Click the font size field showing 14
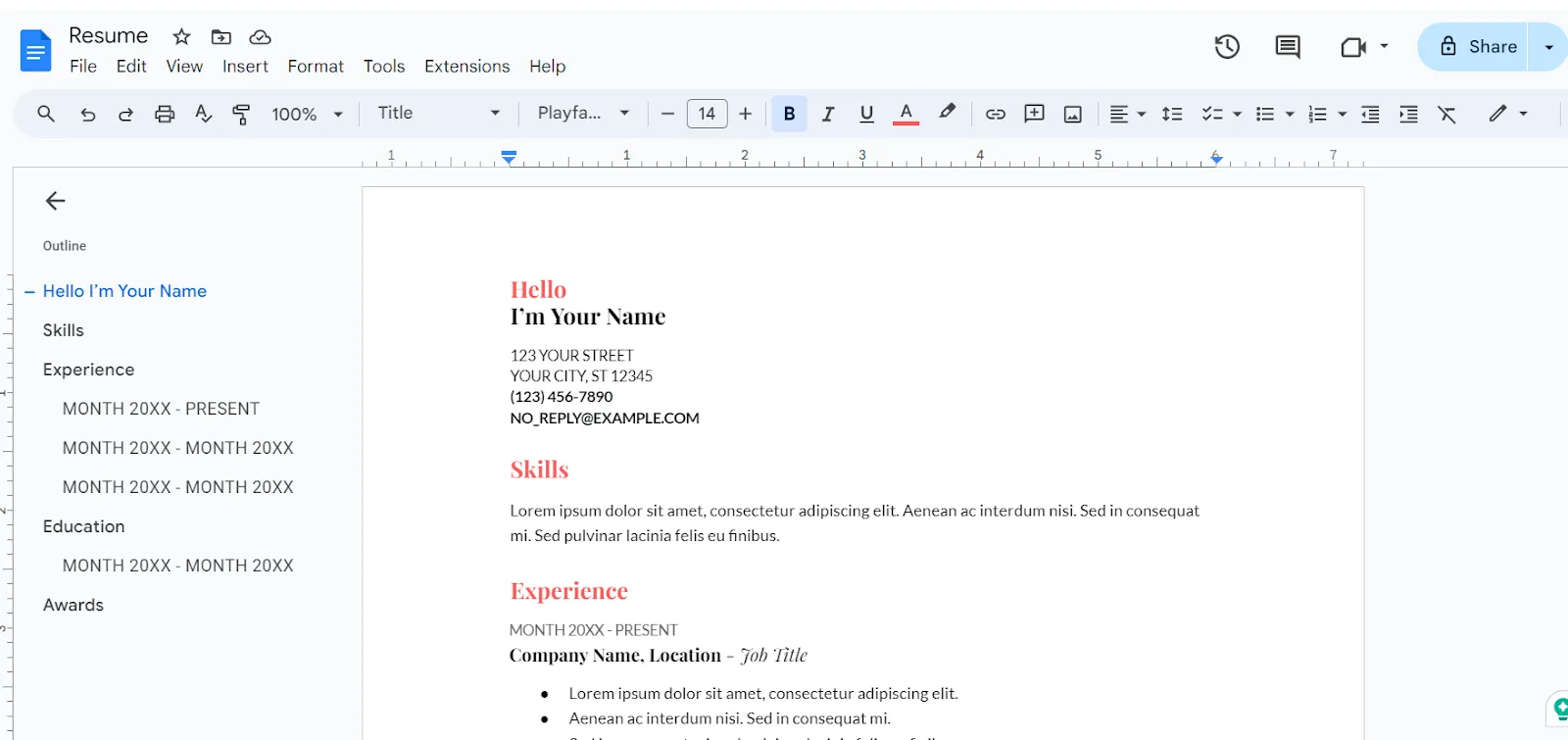Screen dimensions: 1568x740 [708, 114]
